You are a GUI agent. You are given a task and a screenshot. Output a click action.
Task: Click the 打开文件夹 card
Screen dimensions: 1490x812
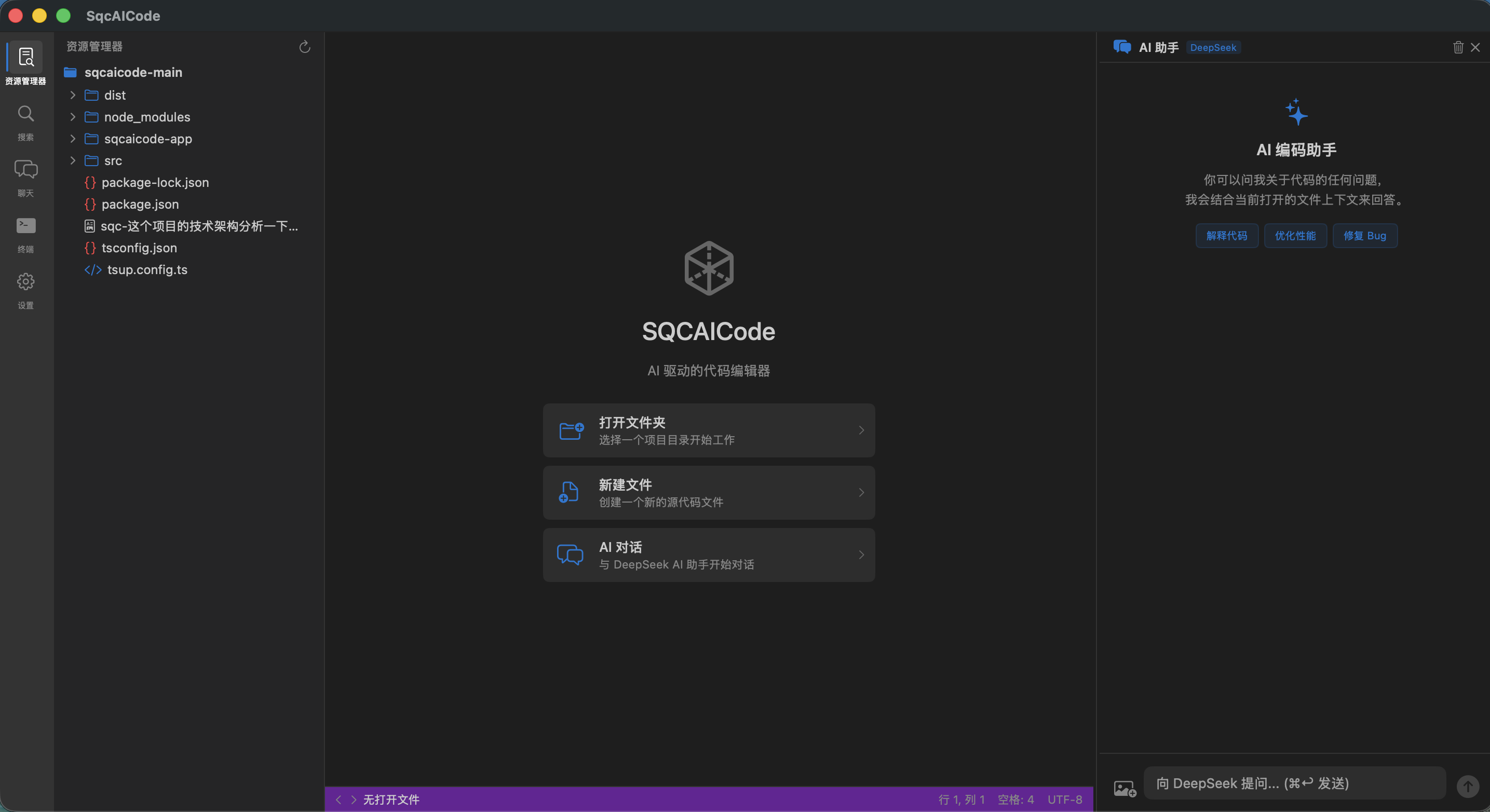coord(709,430)
